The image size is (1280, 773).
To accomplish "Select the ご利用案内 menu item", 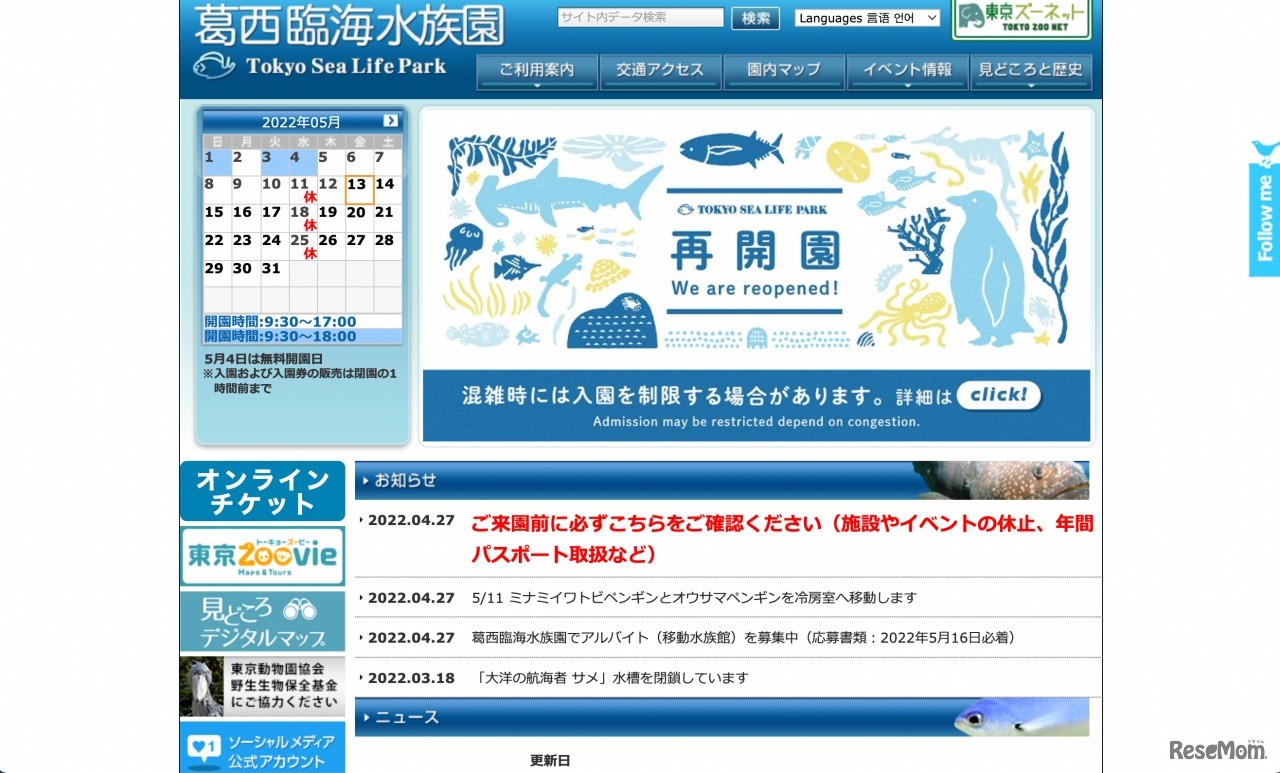I will (x=536, y=71).
